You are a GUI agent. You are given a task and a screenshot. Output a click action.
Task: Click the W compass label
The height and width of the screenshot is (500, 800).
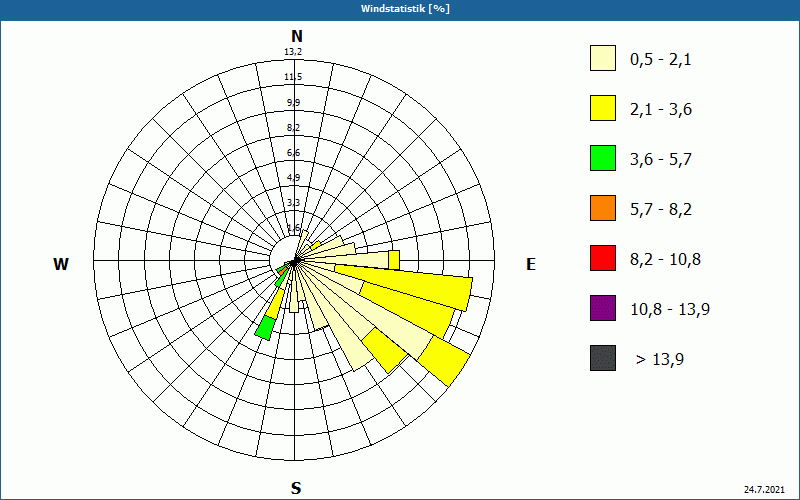pos(61,264)
